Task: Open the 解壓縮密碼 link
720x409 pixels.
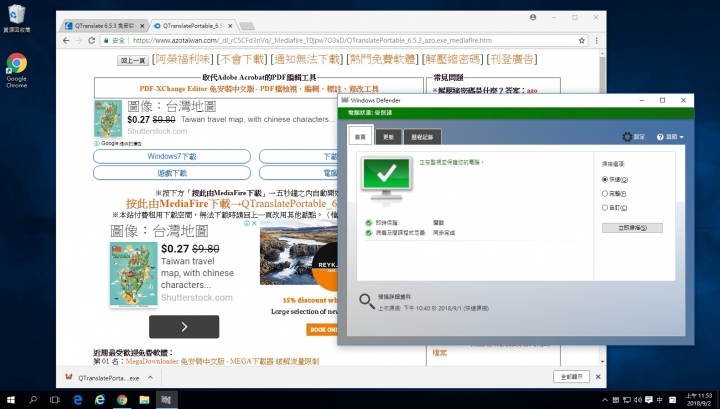Action: [x=453, y=59]
